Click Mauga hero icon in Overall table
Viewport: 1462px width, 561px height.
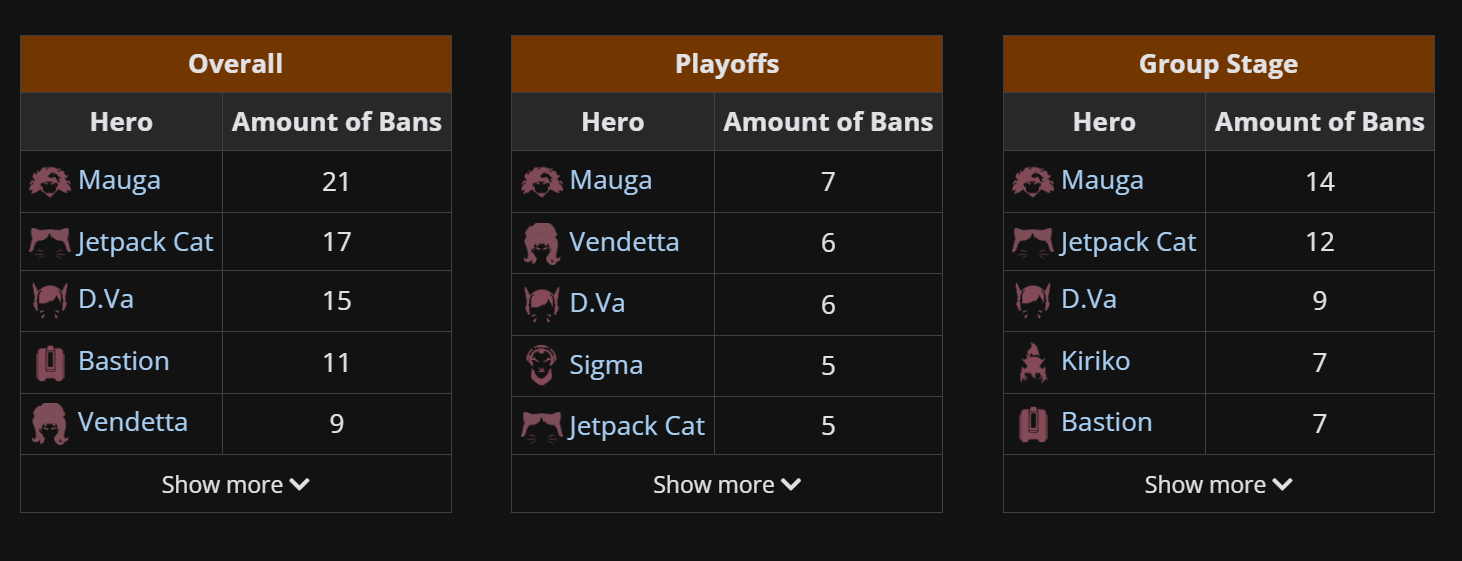[49, 181]
